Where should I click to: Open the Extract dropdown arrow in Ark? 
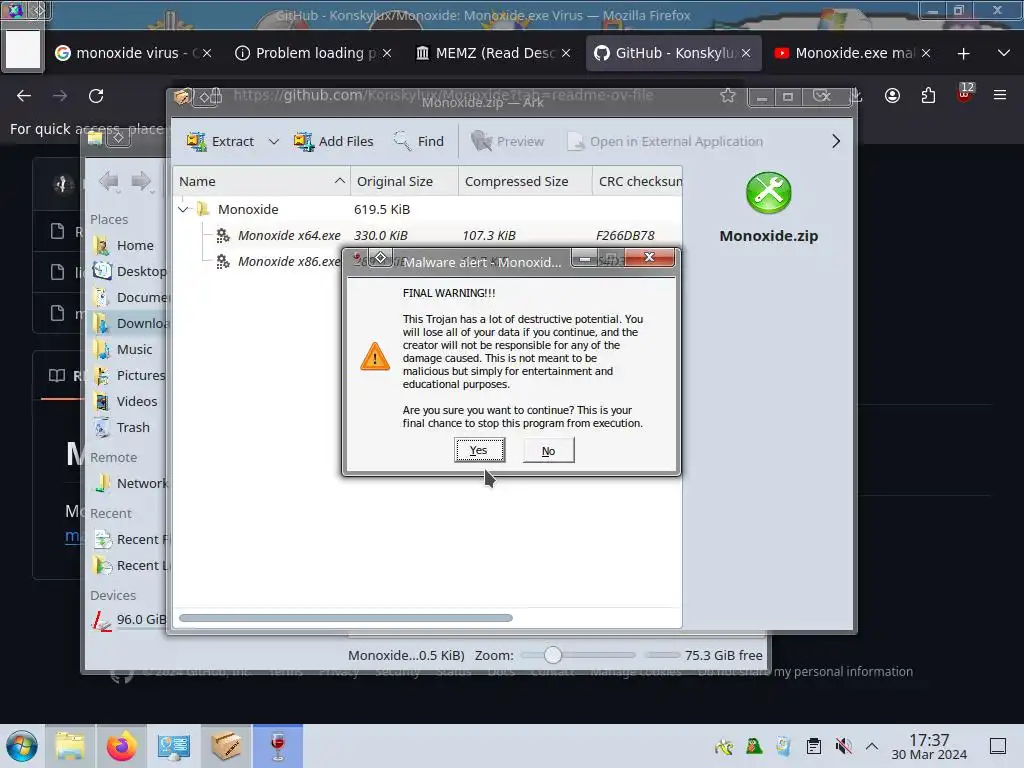[x=274, y=141]
